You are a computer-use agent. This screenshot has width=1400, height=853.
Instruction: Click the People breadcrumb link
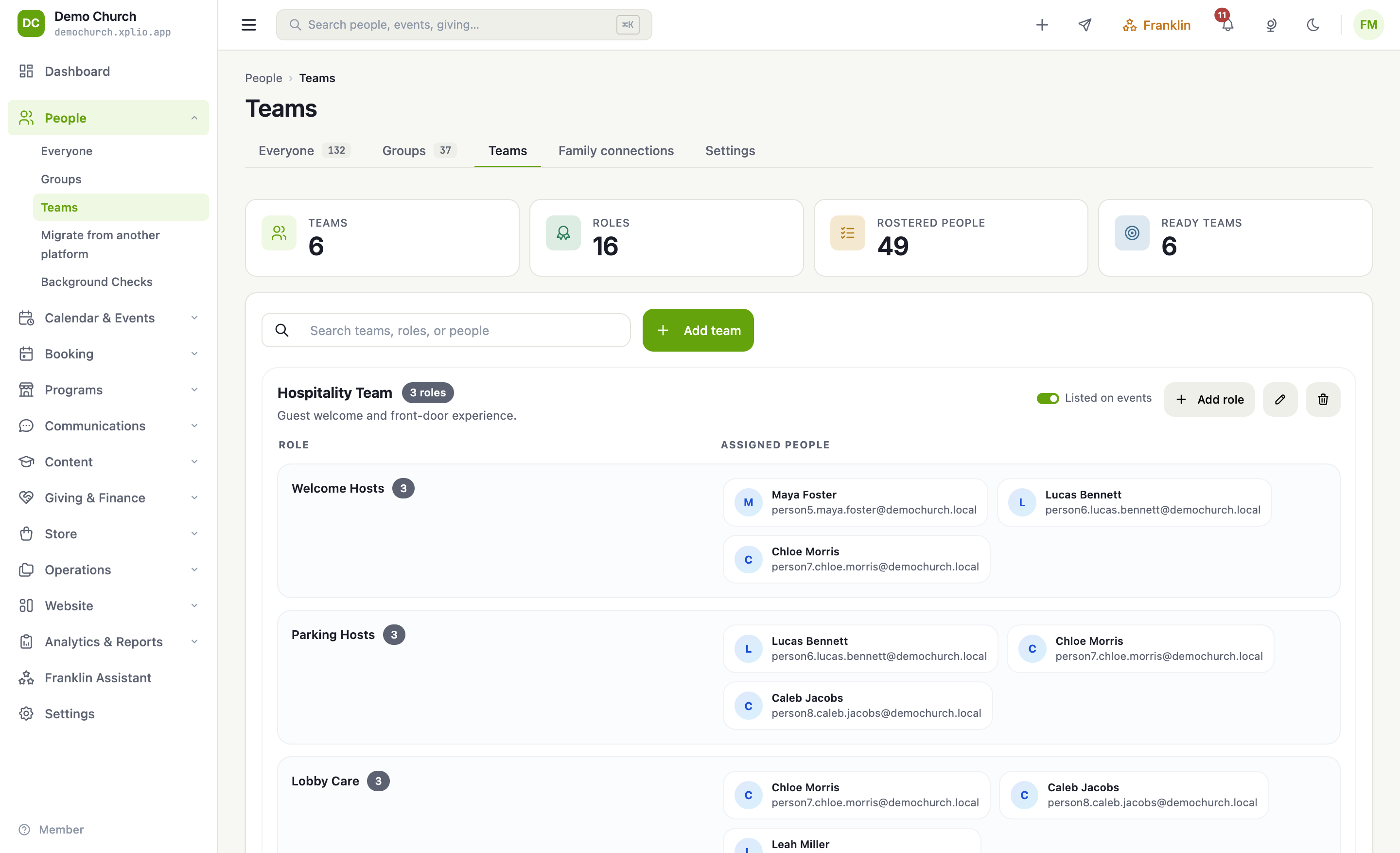coord(263,78)
